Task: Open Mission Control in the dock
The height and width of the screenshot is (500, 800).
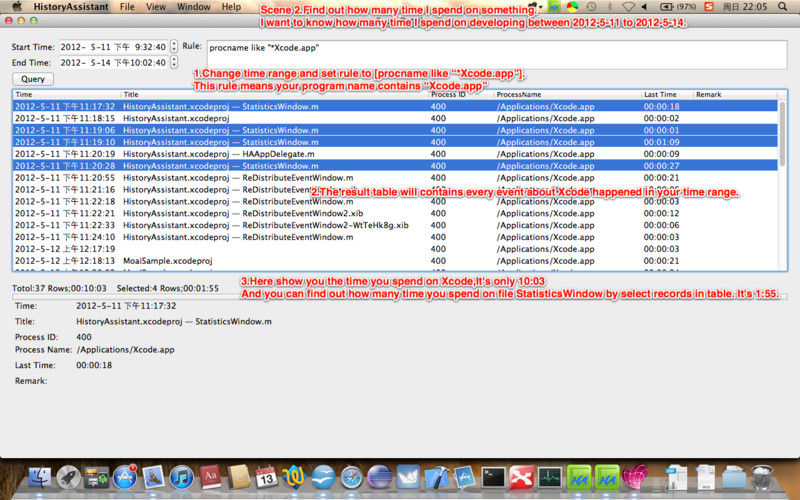Action: tap(96, 478)
